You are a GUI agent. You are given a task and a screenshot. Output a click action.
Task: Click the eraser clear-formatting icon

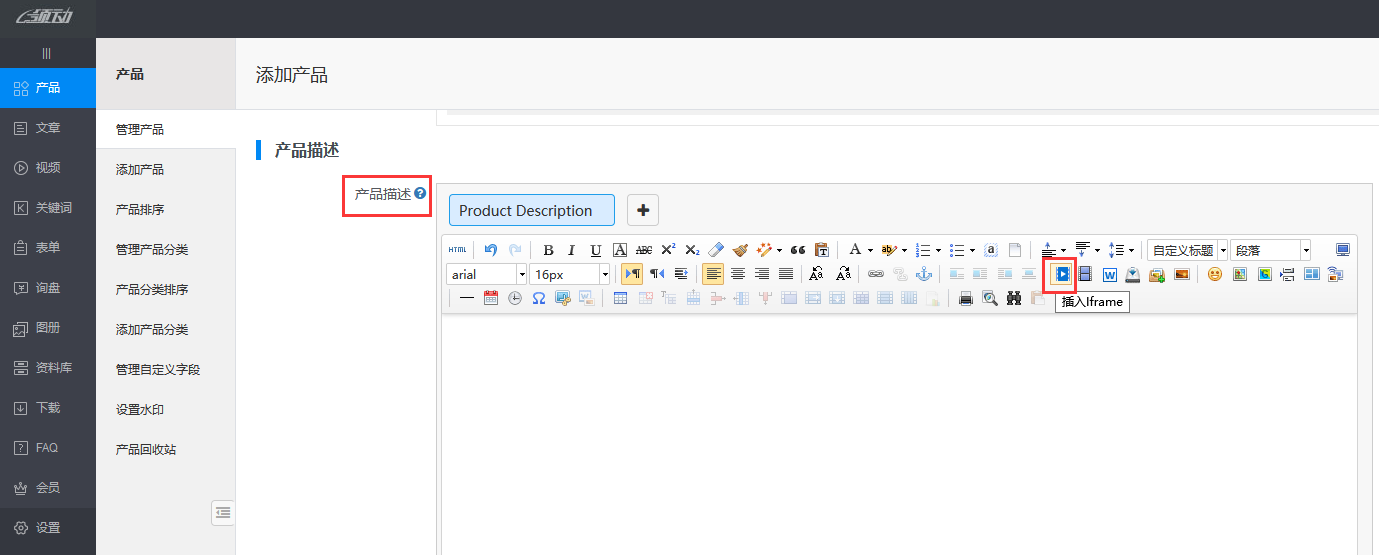click(x=715, y=250)
